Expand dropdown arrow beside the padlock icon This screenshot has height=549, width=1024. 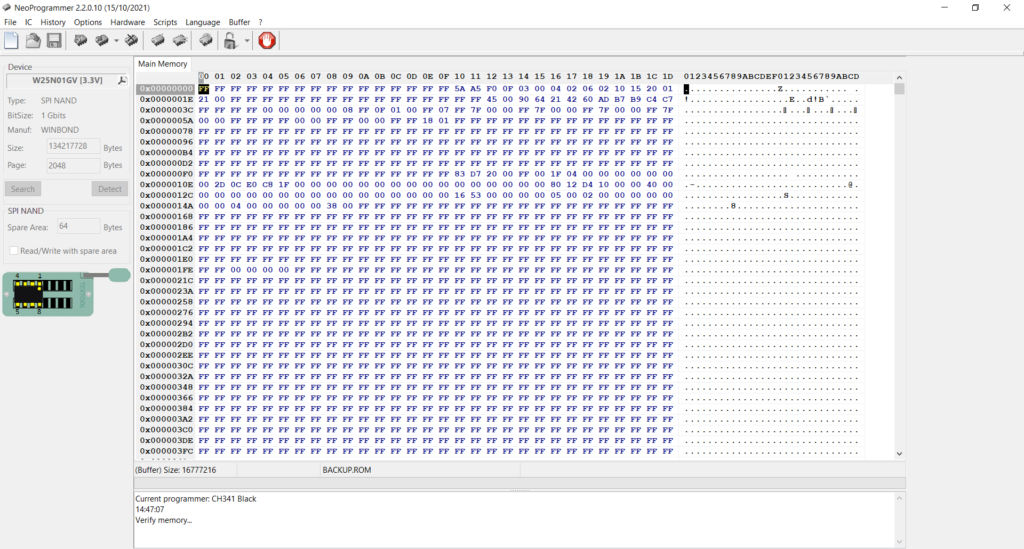click(246, 41)
